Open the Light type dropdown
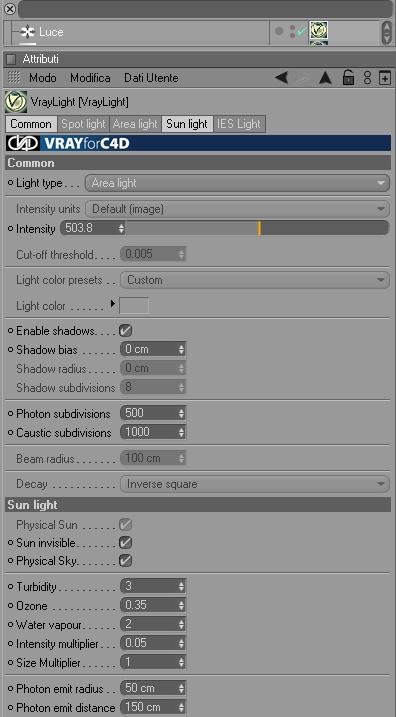396x717 pixels. tap(237, 183)
